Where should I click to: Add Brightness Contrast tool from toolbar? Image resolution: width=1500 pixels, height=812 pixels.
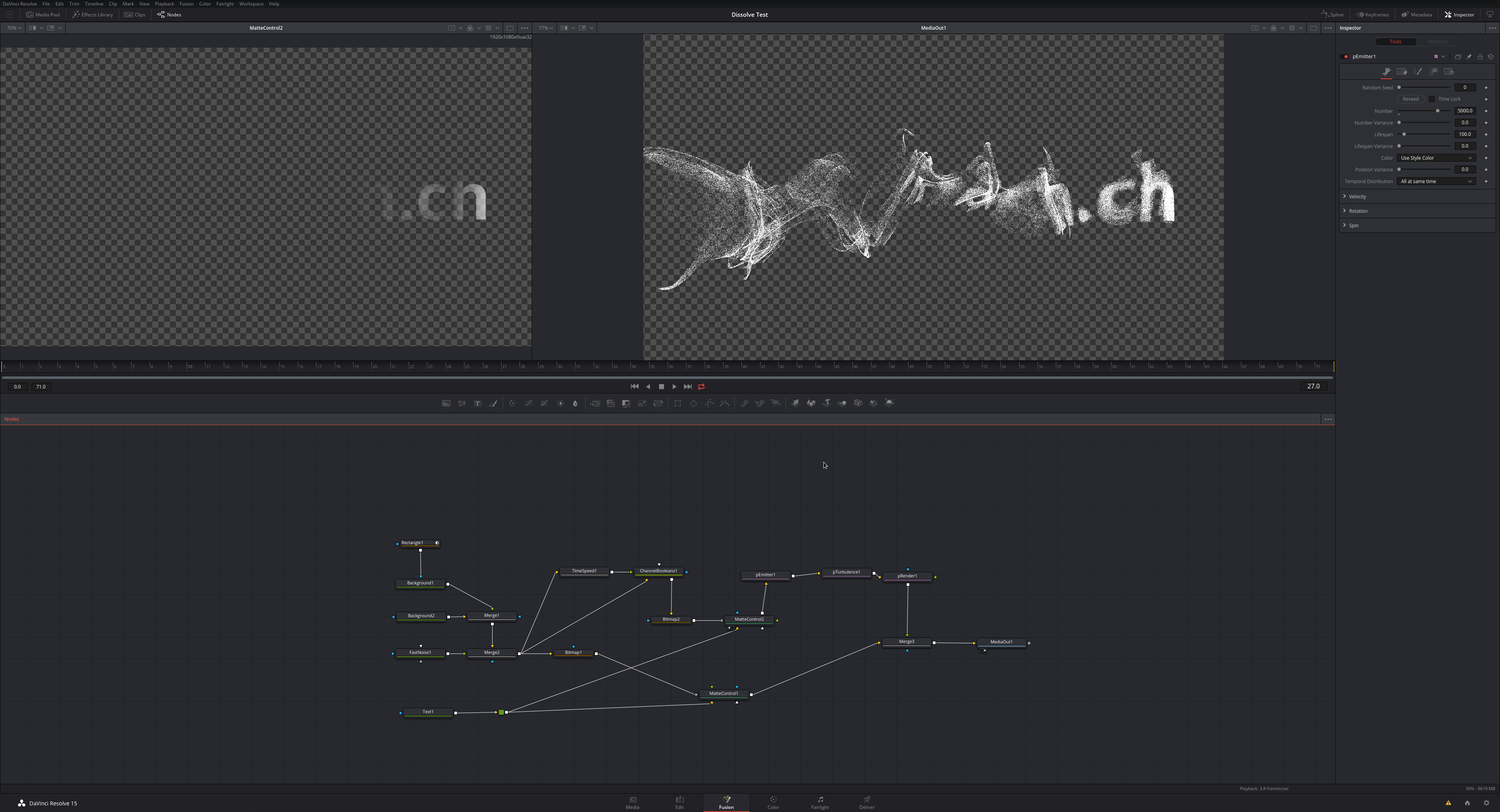pos(560,403)
